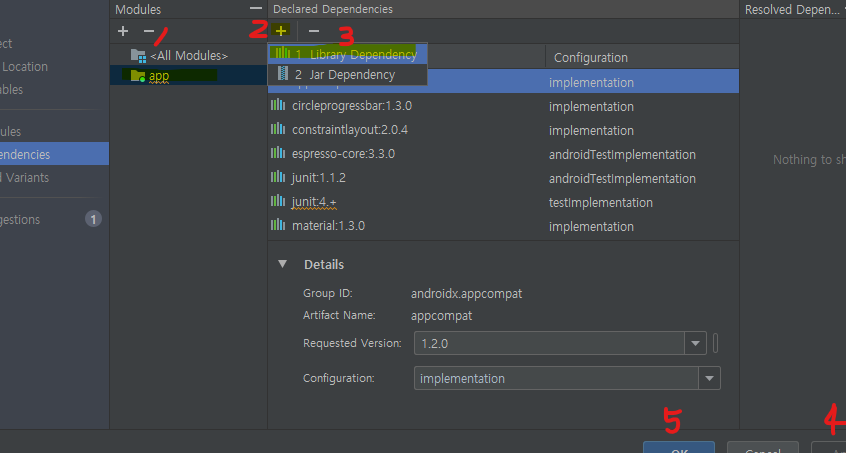Click the suggestions count badge
This screenshot has width=846, height=453.
pos(93,219)
